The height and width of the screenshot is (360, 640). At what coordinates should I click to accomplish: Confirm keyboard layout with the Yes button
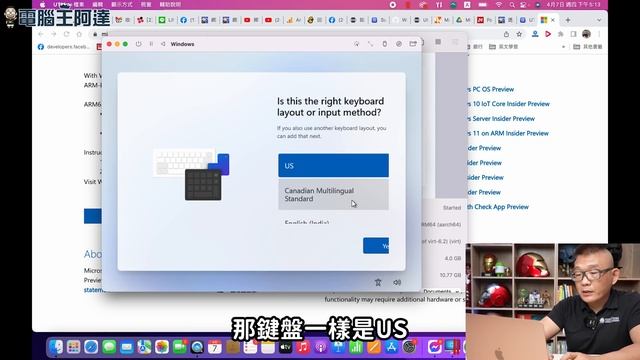tap(376, 246)
